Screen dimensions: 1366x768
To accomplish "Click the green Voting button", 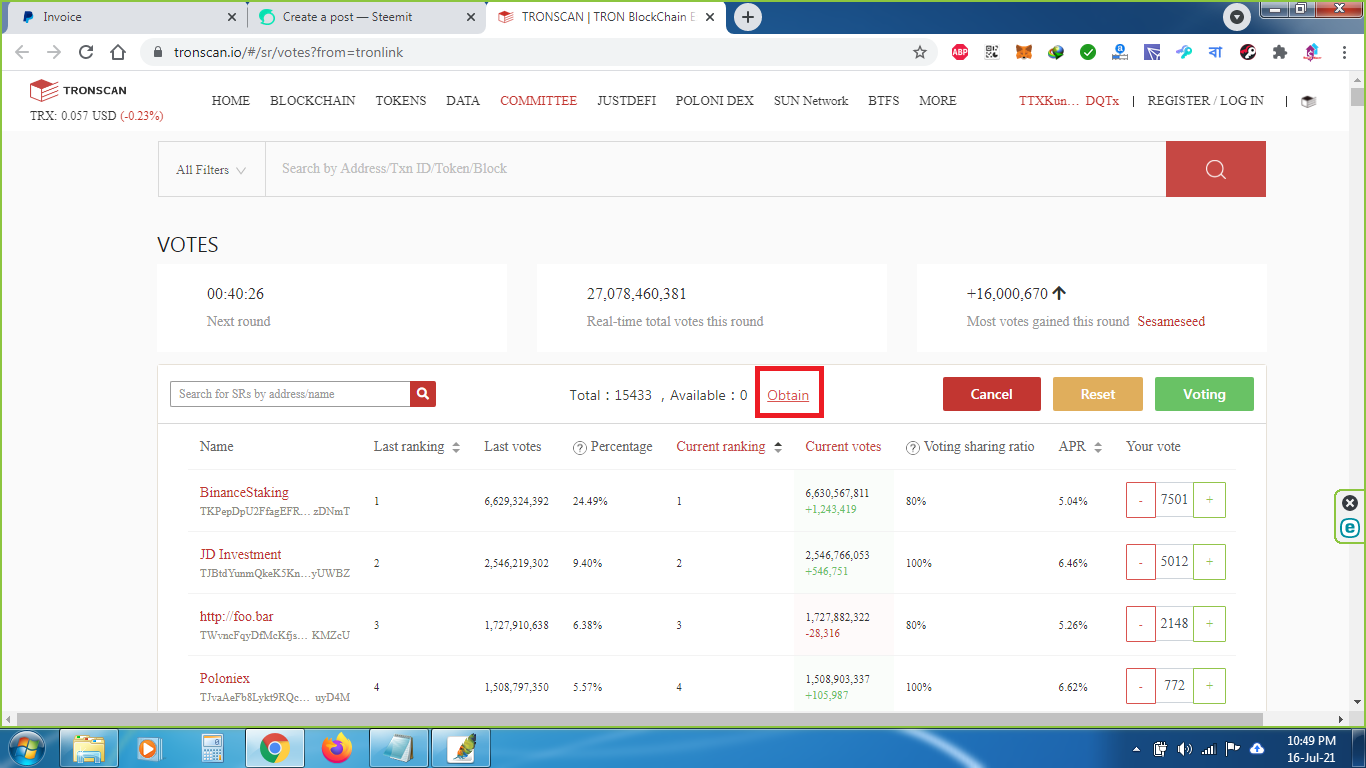I will [1204, 394].
